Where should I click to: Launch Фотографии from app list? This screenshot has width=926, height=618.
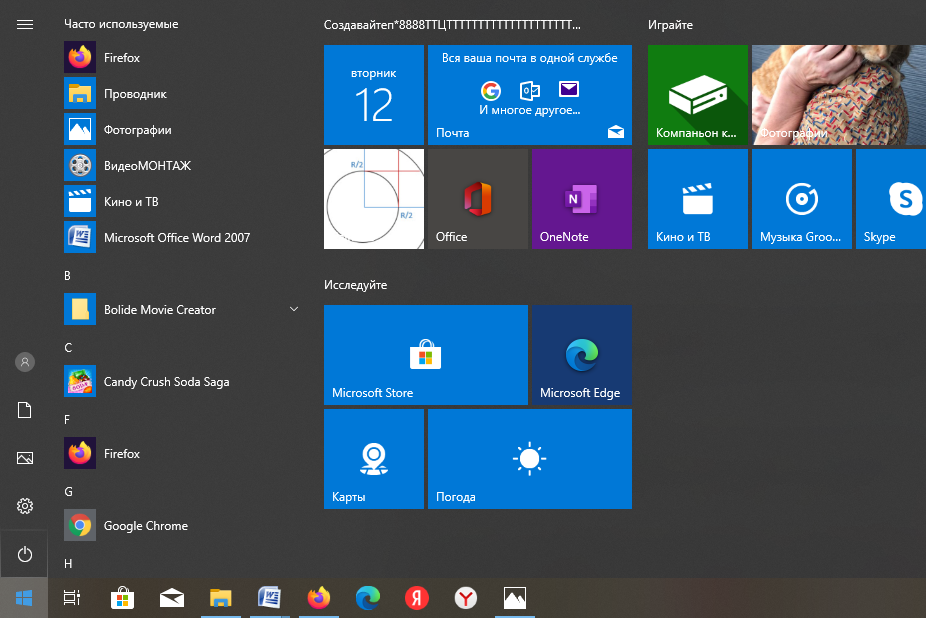181,129
